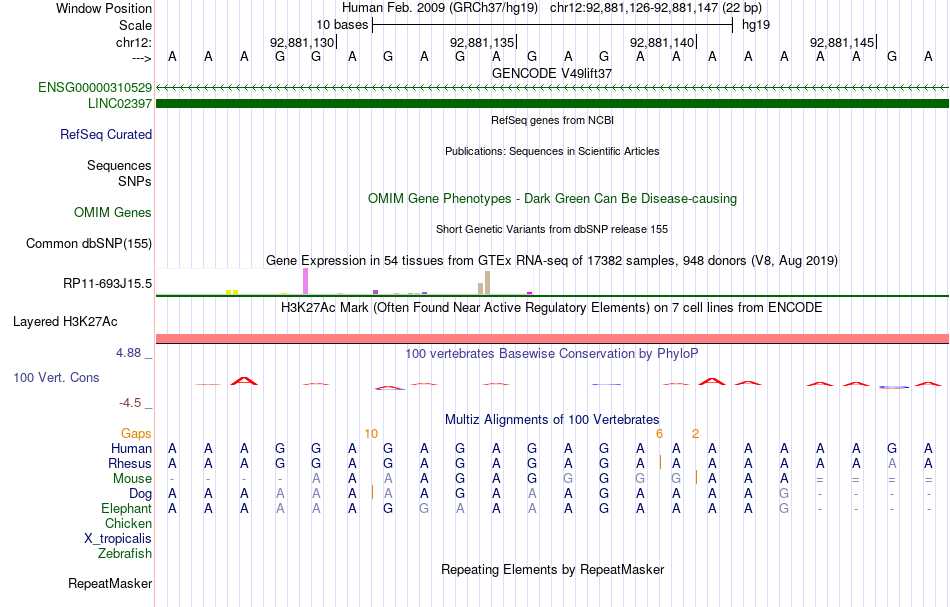Viewport: 950px width, 607px height.
Task: Click the Mouse alignment row label
Action: pyautogui.click(x=133, y=479)
